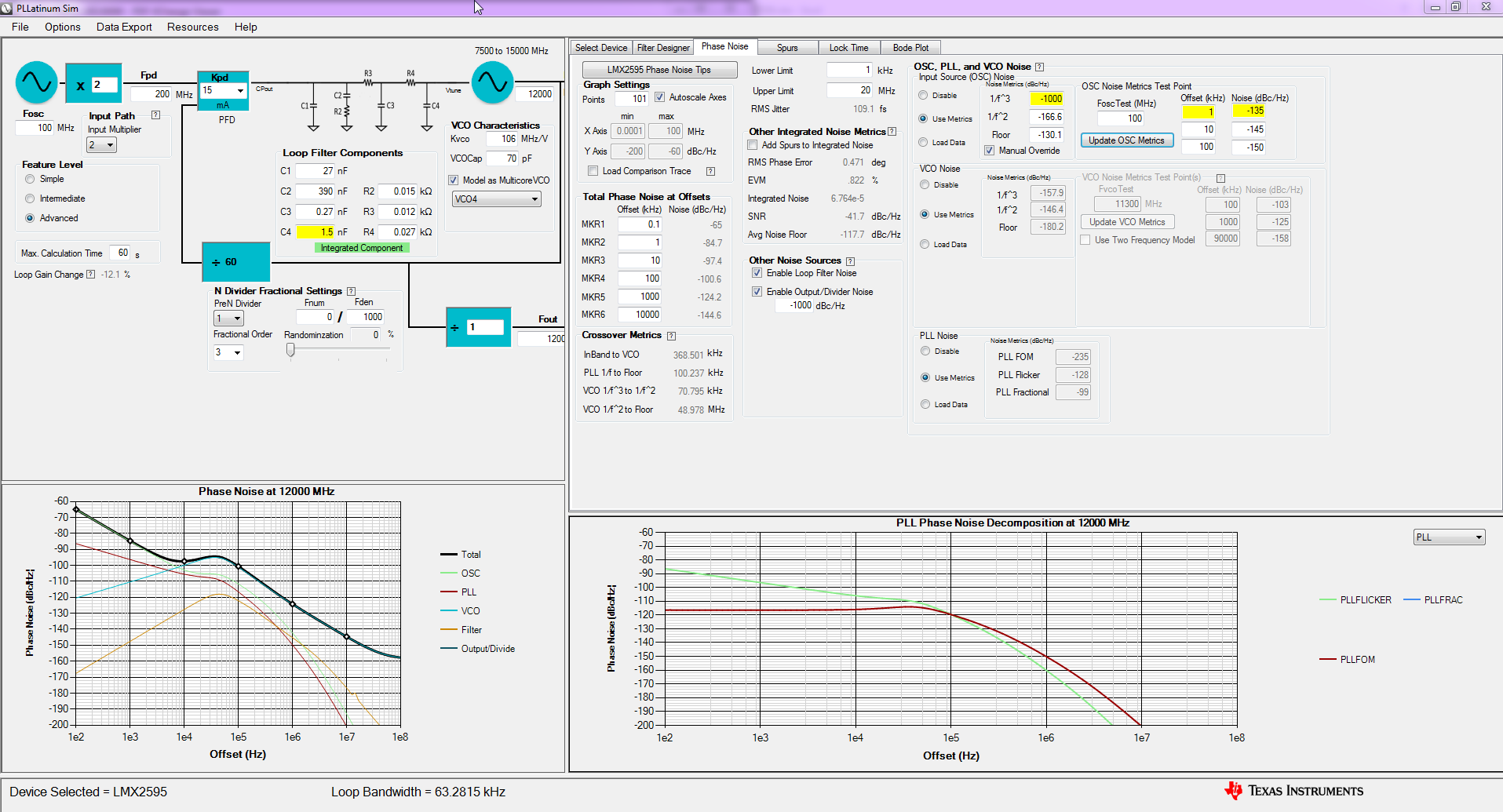The height and width of the screenshot is (812, 1503).
Task: Select the Simple feature level
Action: pyautogui.click(x=30, y=179)
